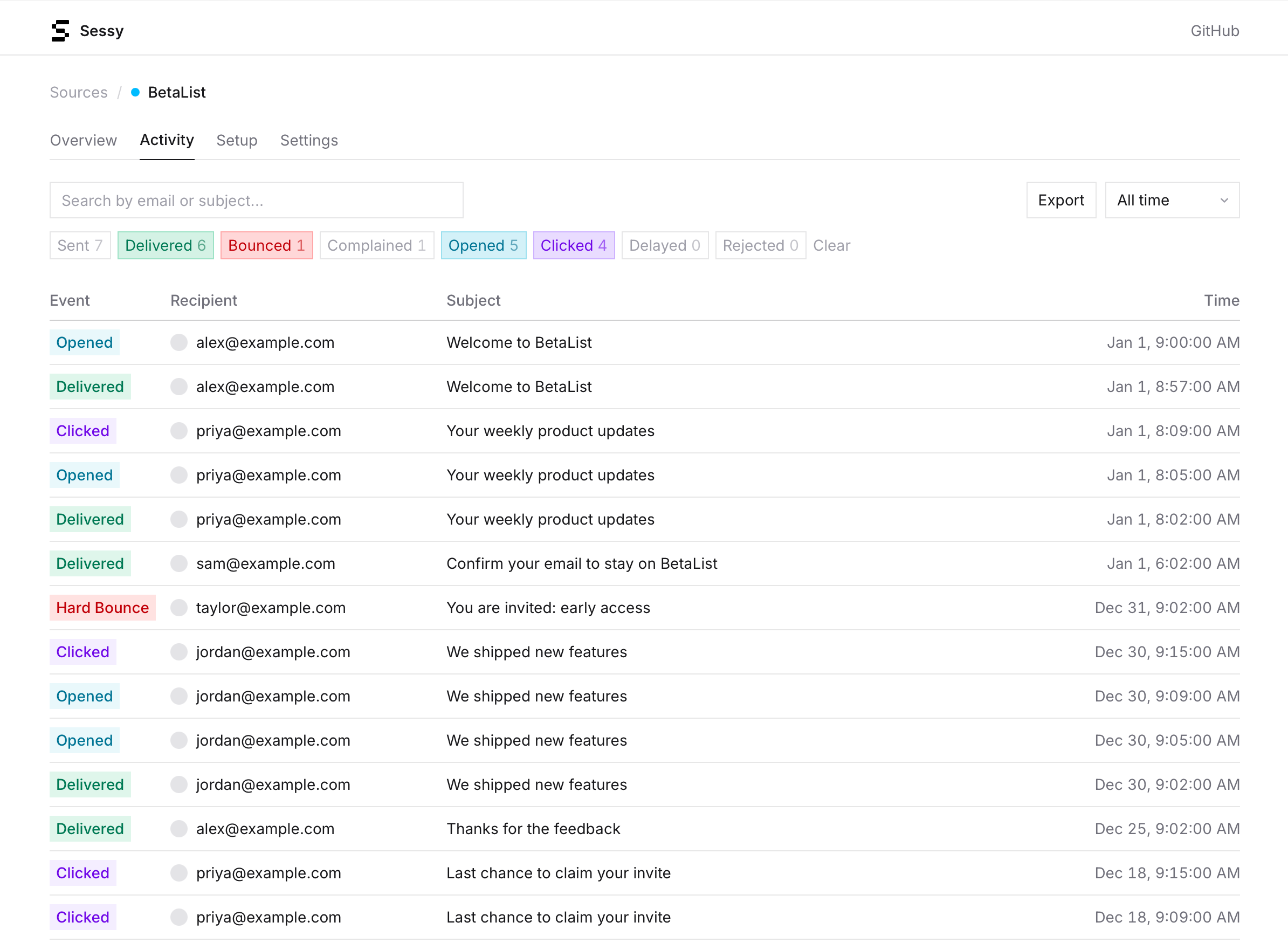This screenshot has height=943, width=1288.
Task: Enable the Complained filter chip
Action: coord(377,245)
